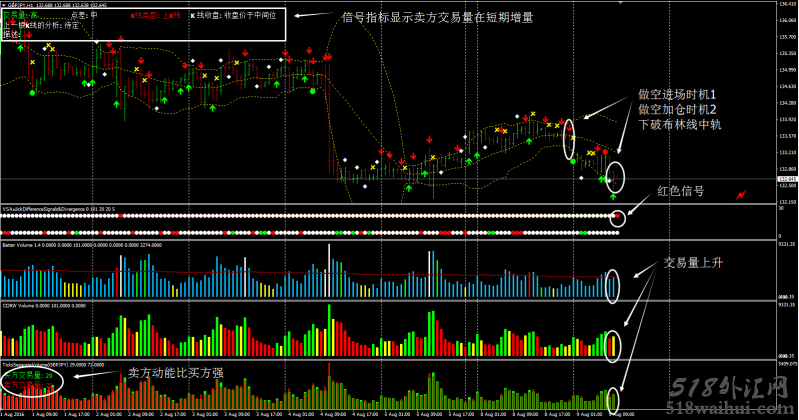The width and height of the screenshot is (799, 420).
Task: Click the red dot marker above recent candles
Action: (603, 150)
